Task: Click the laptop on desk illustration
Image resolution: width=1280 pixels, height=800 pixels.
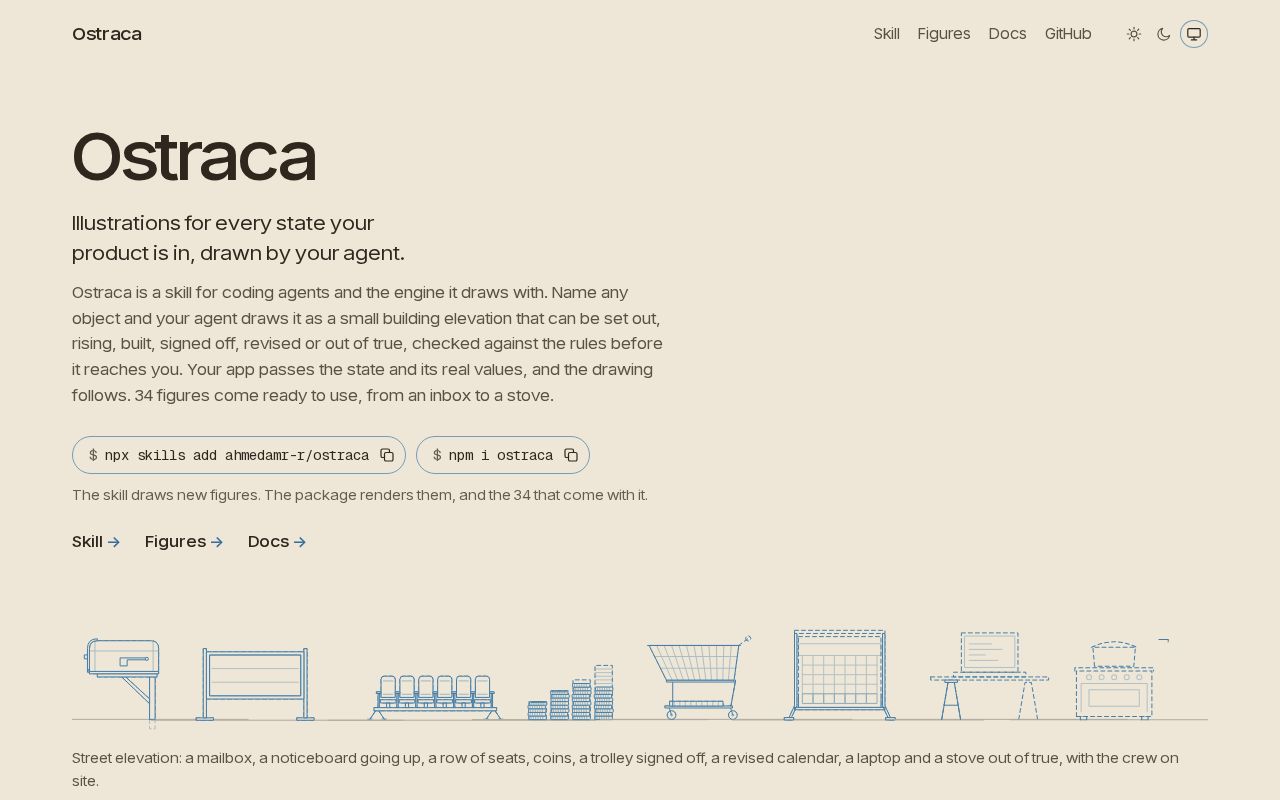Action: (x=989, y=675)
